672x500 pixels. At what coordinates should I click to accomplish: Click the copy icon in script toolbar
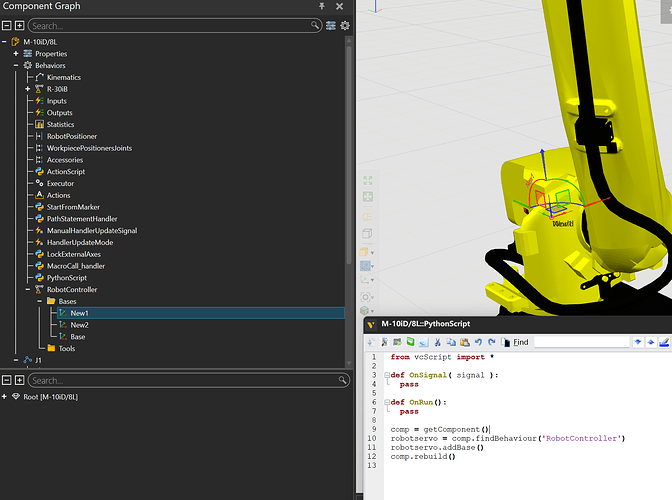[450, 342]
